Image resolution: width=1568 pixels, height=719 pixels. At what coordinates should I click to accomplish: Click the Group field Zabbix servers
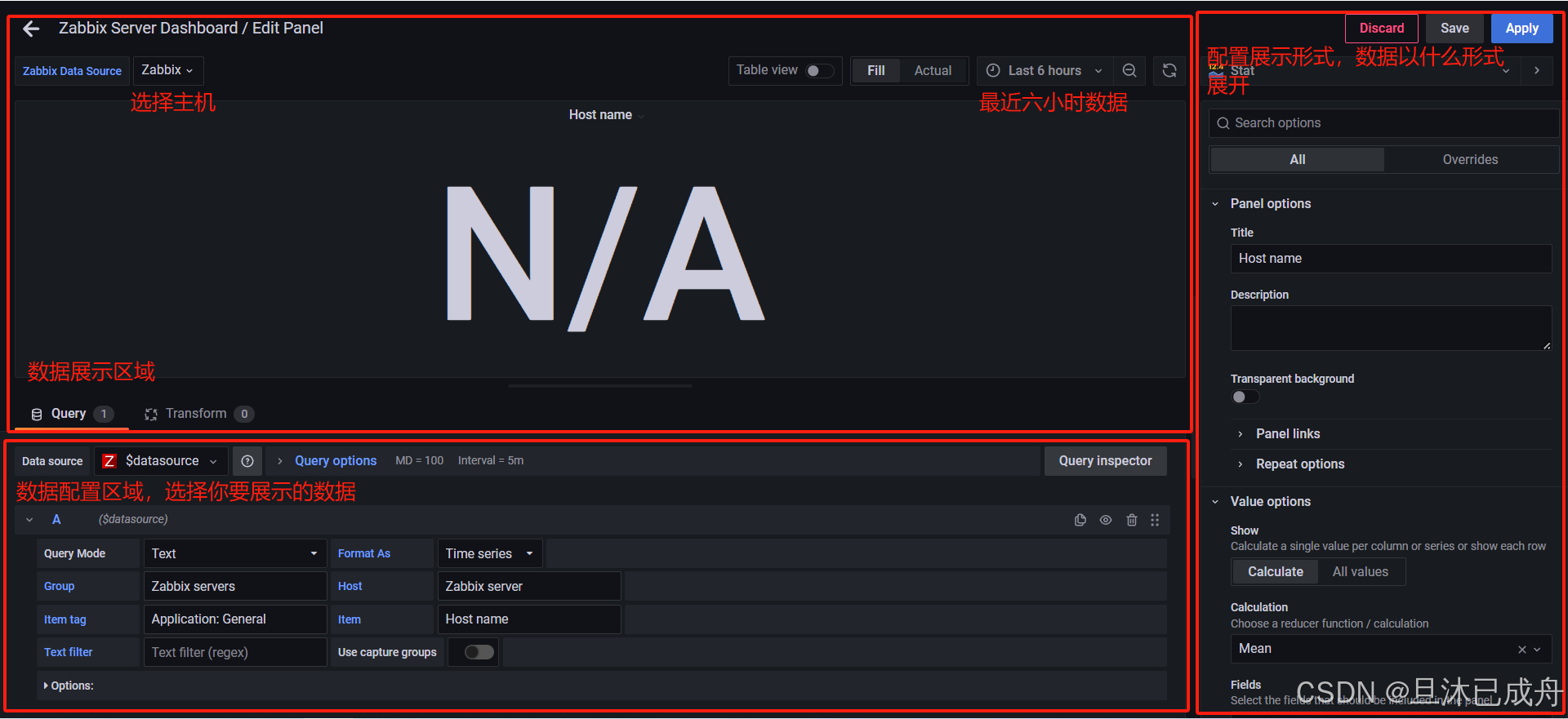click(235, 587)
